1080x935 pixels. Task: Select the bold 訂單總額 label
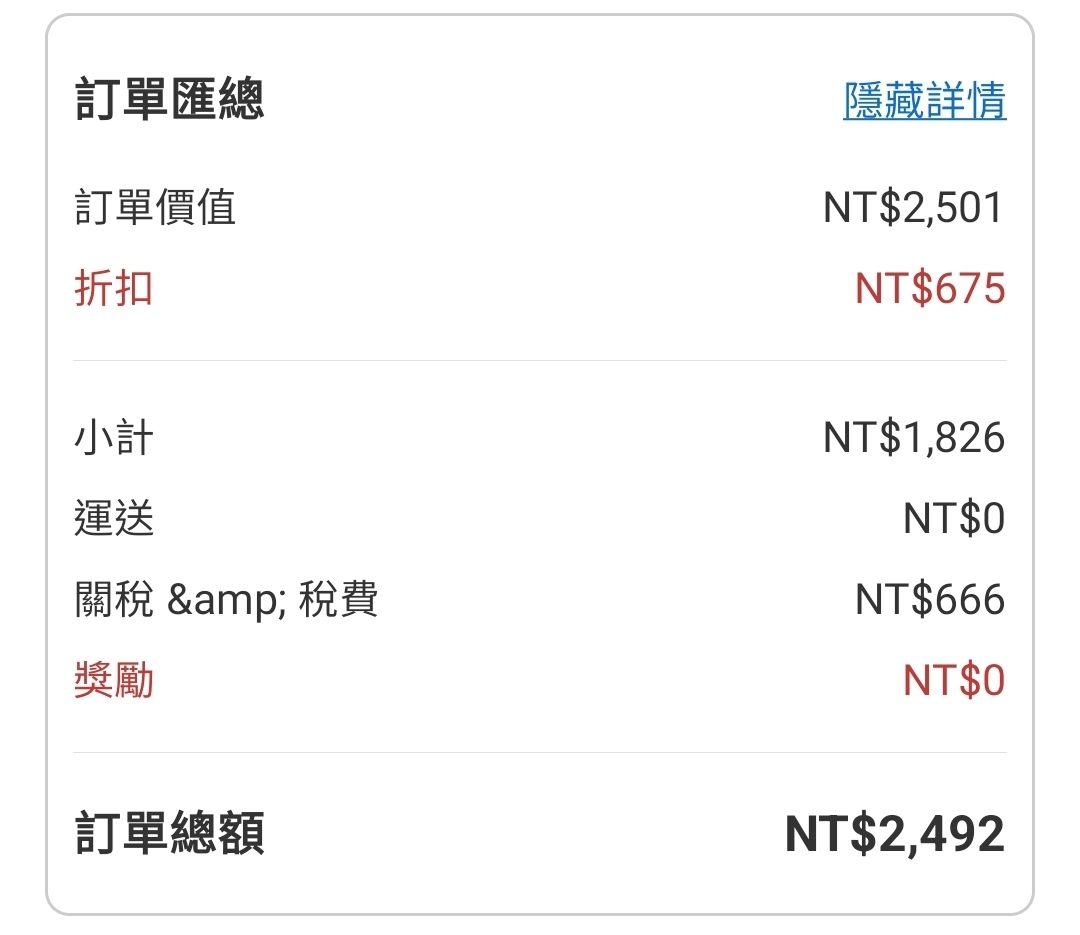(x=169, y=834)
